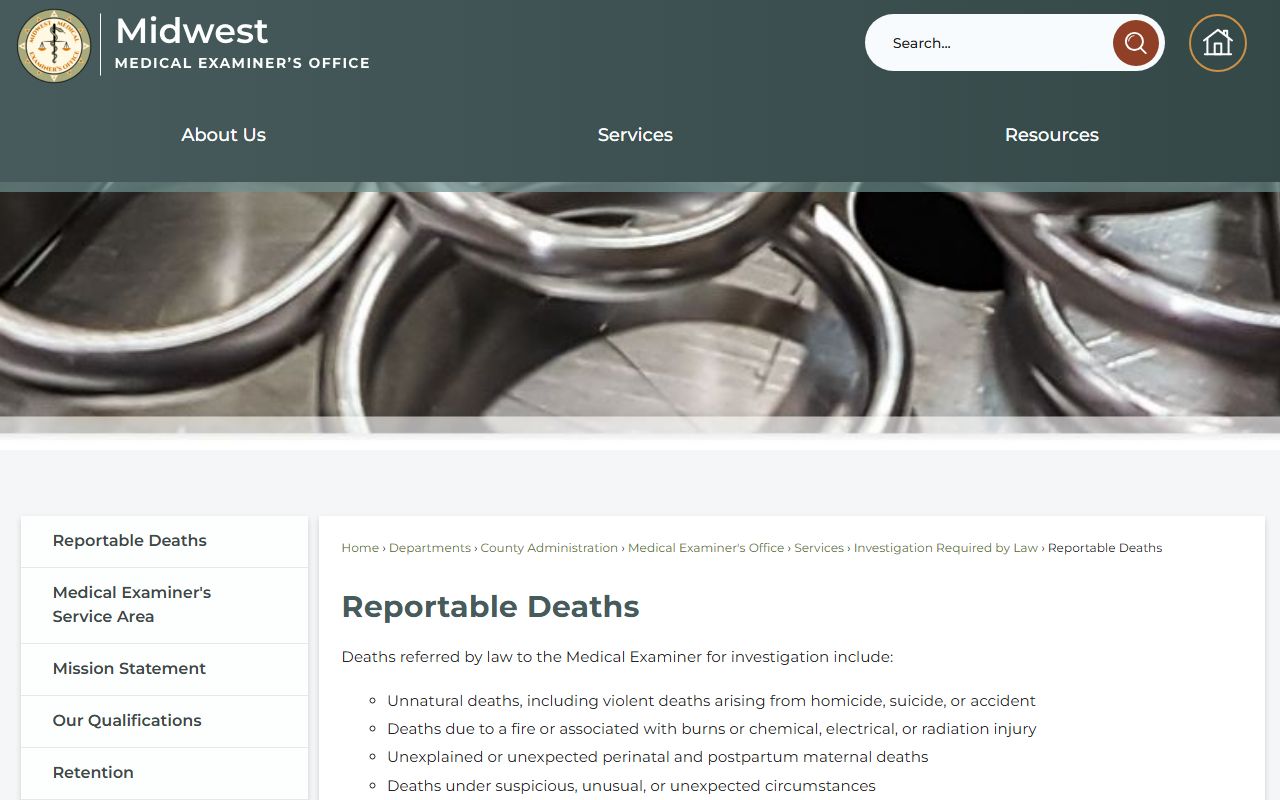1280x800 pixels.
Task: Open Medical Examiner's Service Area page
Action: click(x=132, y=605)
